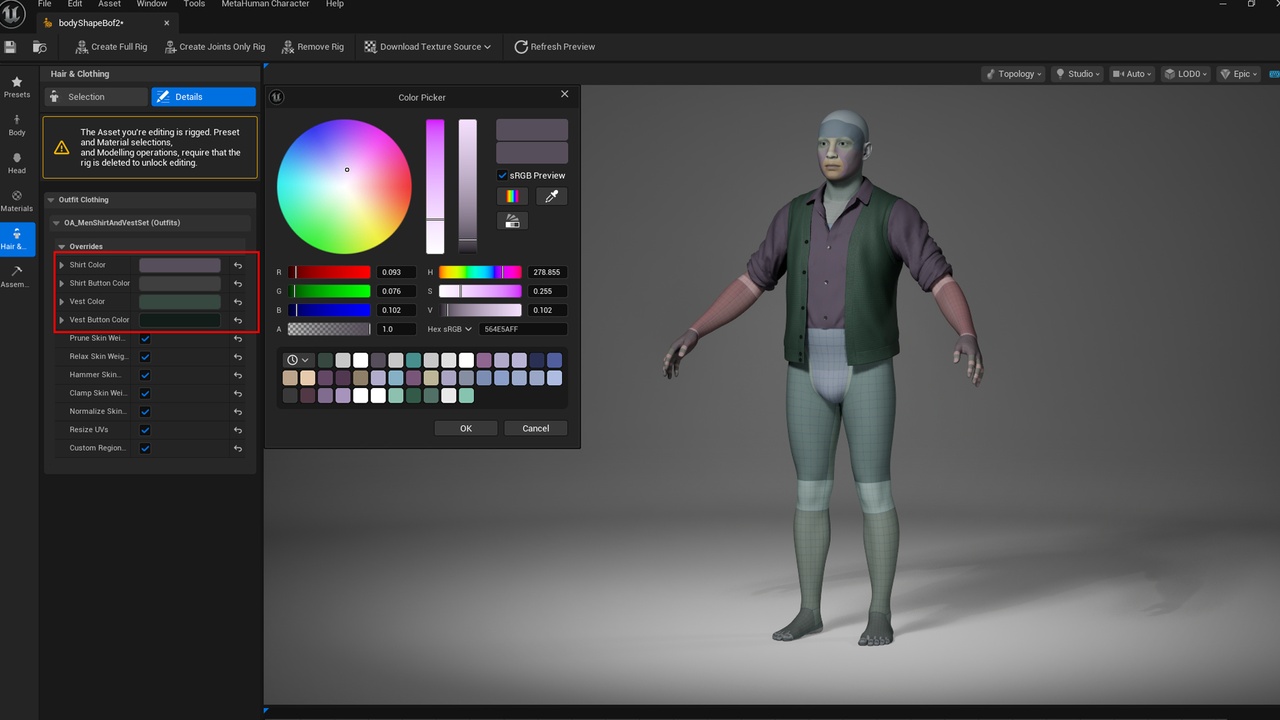The height and width of the screenshot is (720, 1280).
Task: Close the bodyShapeBof2 tab
Action: pyautogui.click(x=166, y=22)
